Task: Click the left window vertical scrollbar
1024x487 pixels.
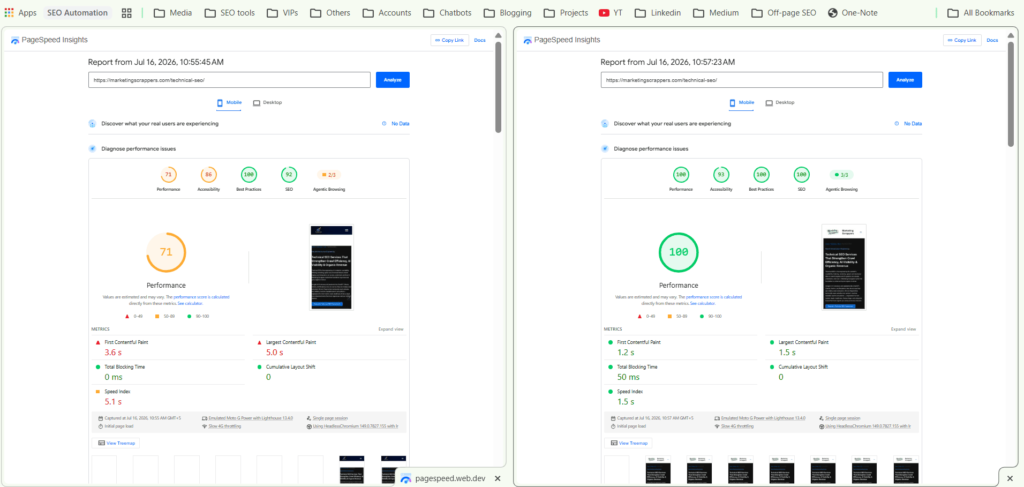Action: click(498, 87)
